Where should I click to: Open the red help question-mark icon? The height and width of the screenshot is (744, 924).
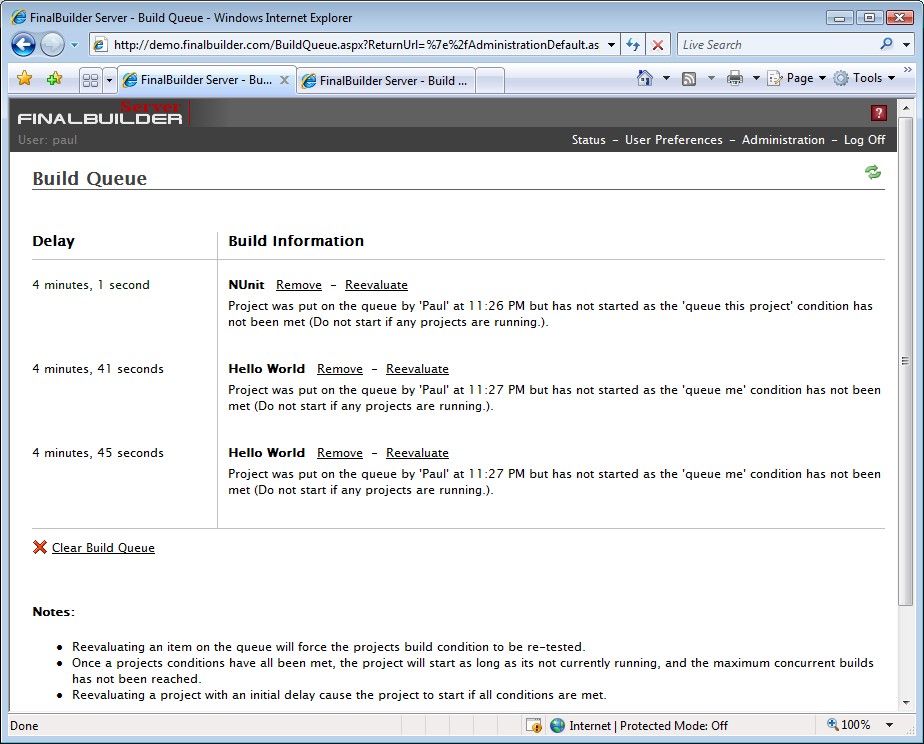879,113
